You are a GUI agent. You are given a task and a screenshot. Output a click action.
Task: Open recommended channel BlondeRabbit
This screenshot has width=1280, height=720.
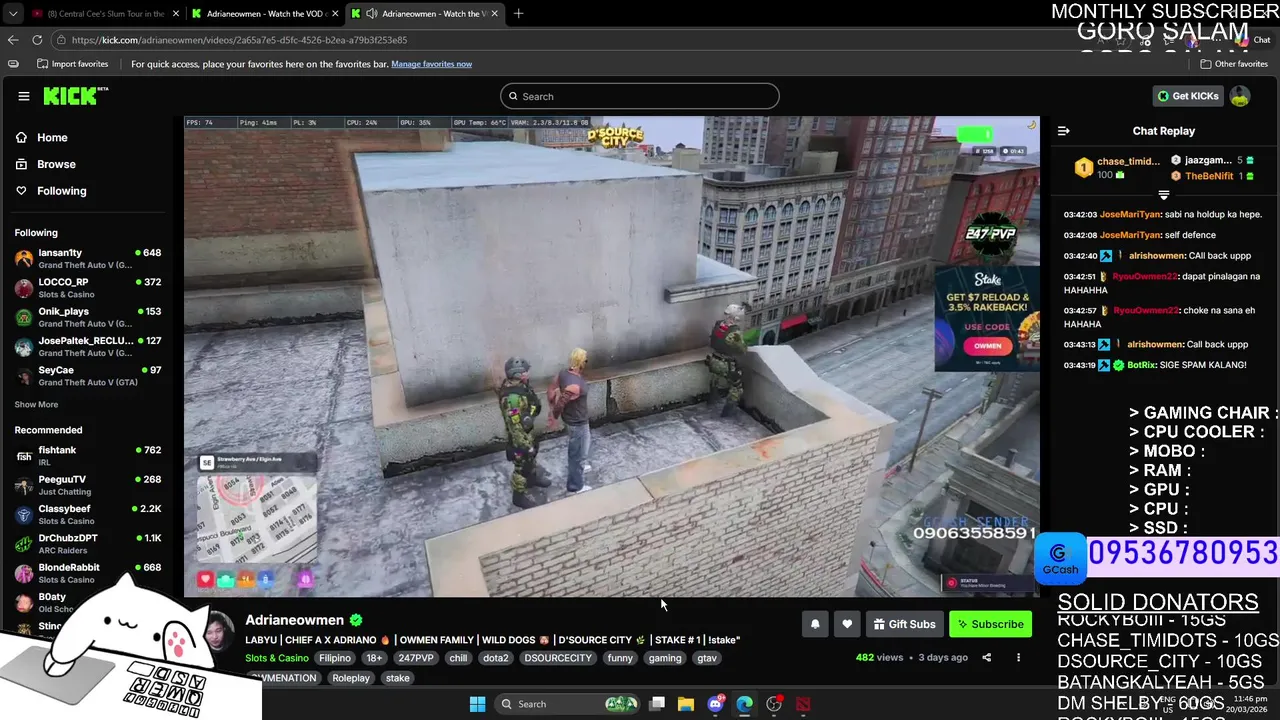88,573
